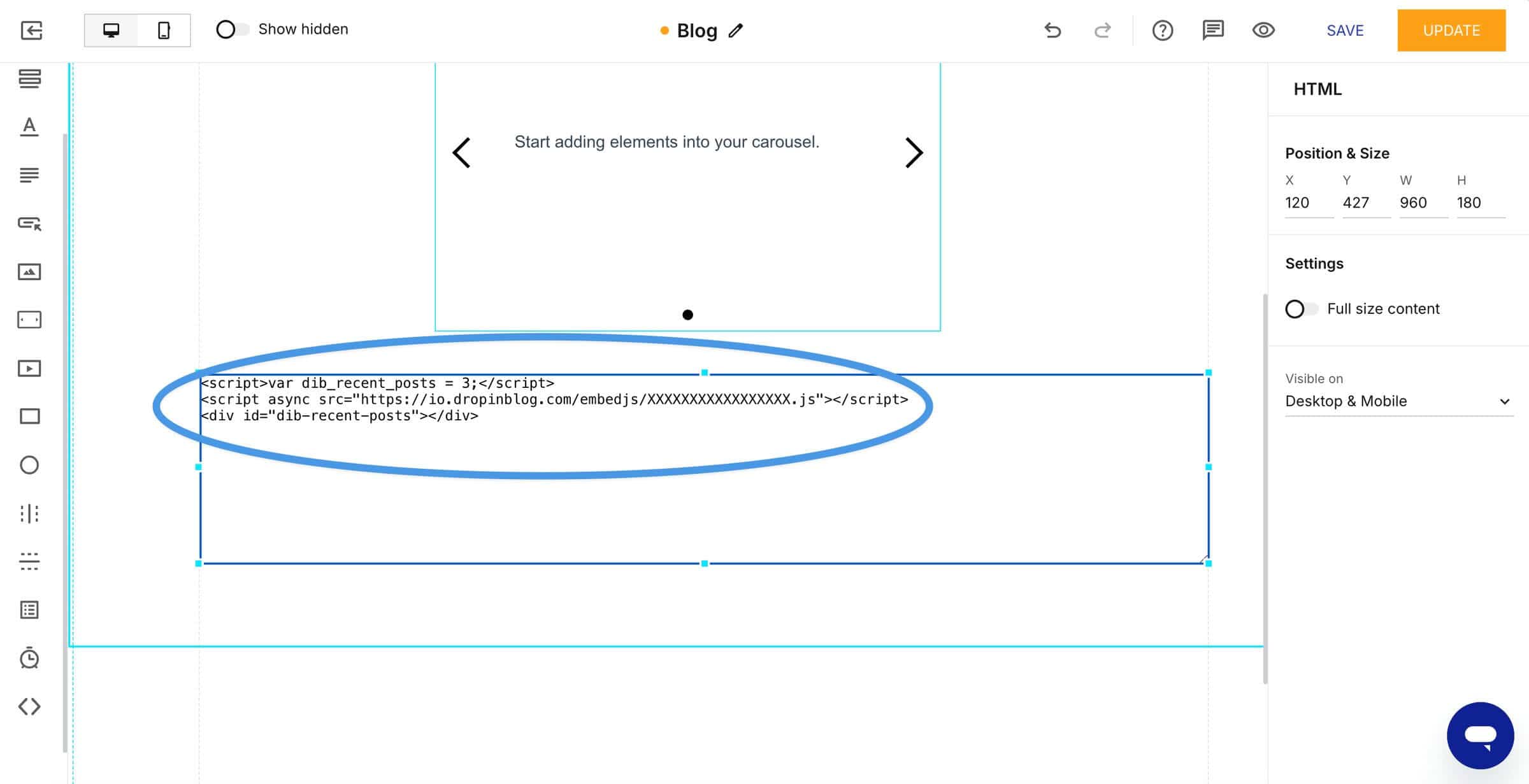Add an HTML code element
This screenshot has width=1529, height=784.
29,706
